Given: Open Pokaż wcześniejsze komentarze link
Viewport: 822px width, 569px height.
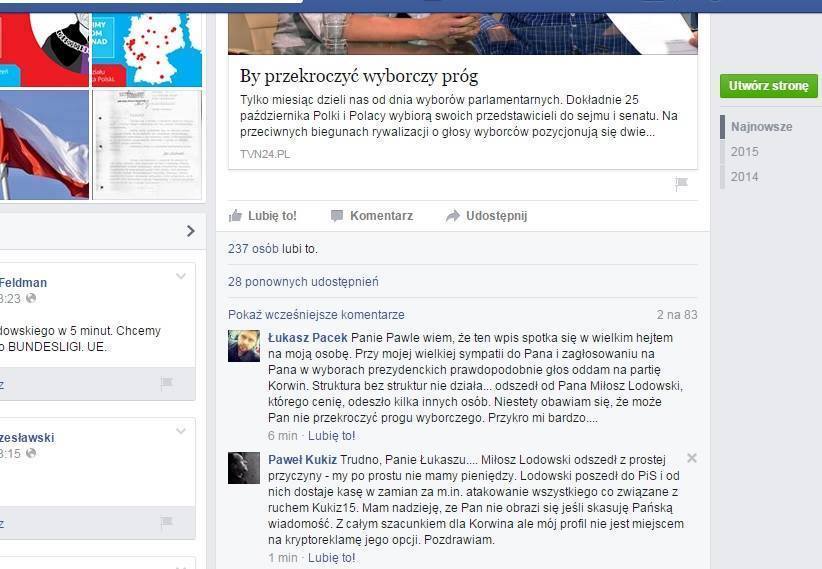Looking at the screenshot, I should coord(316,315).
